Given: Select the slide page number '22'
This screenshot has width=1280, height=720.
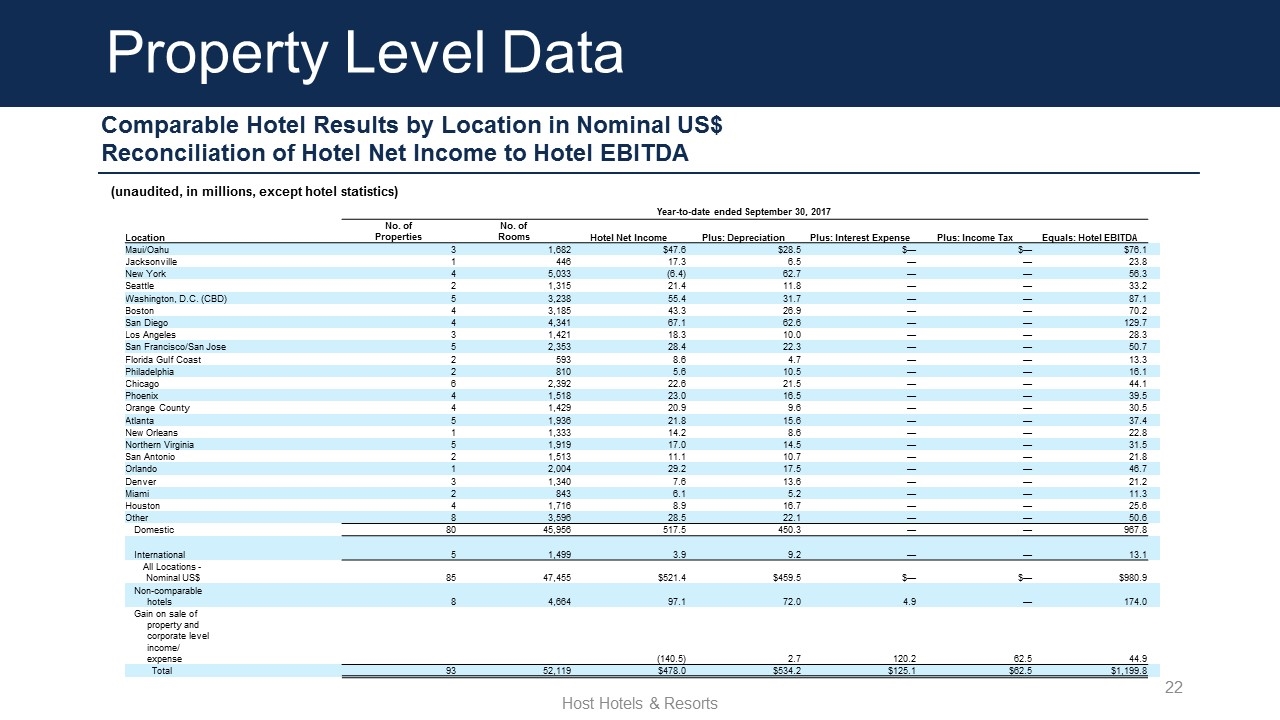Looking at the screenshot, I should pos(1175,688).
